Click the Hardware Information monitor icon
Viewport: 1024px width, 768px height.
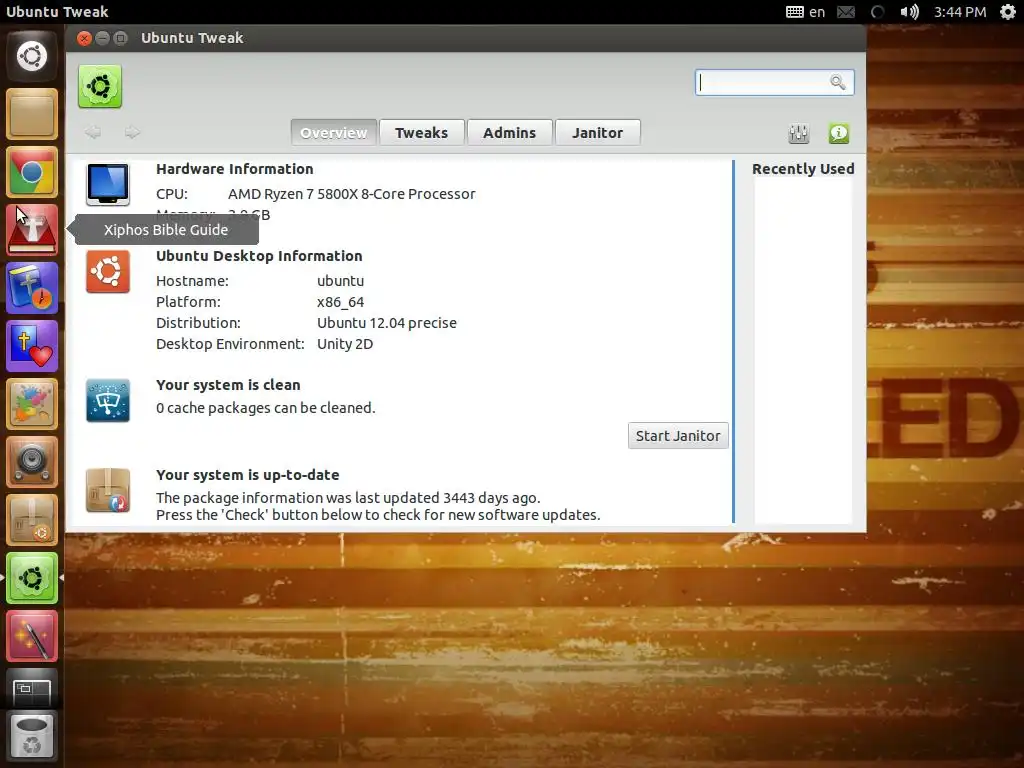[108, 184]
